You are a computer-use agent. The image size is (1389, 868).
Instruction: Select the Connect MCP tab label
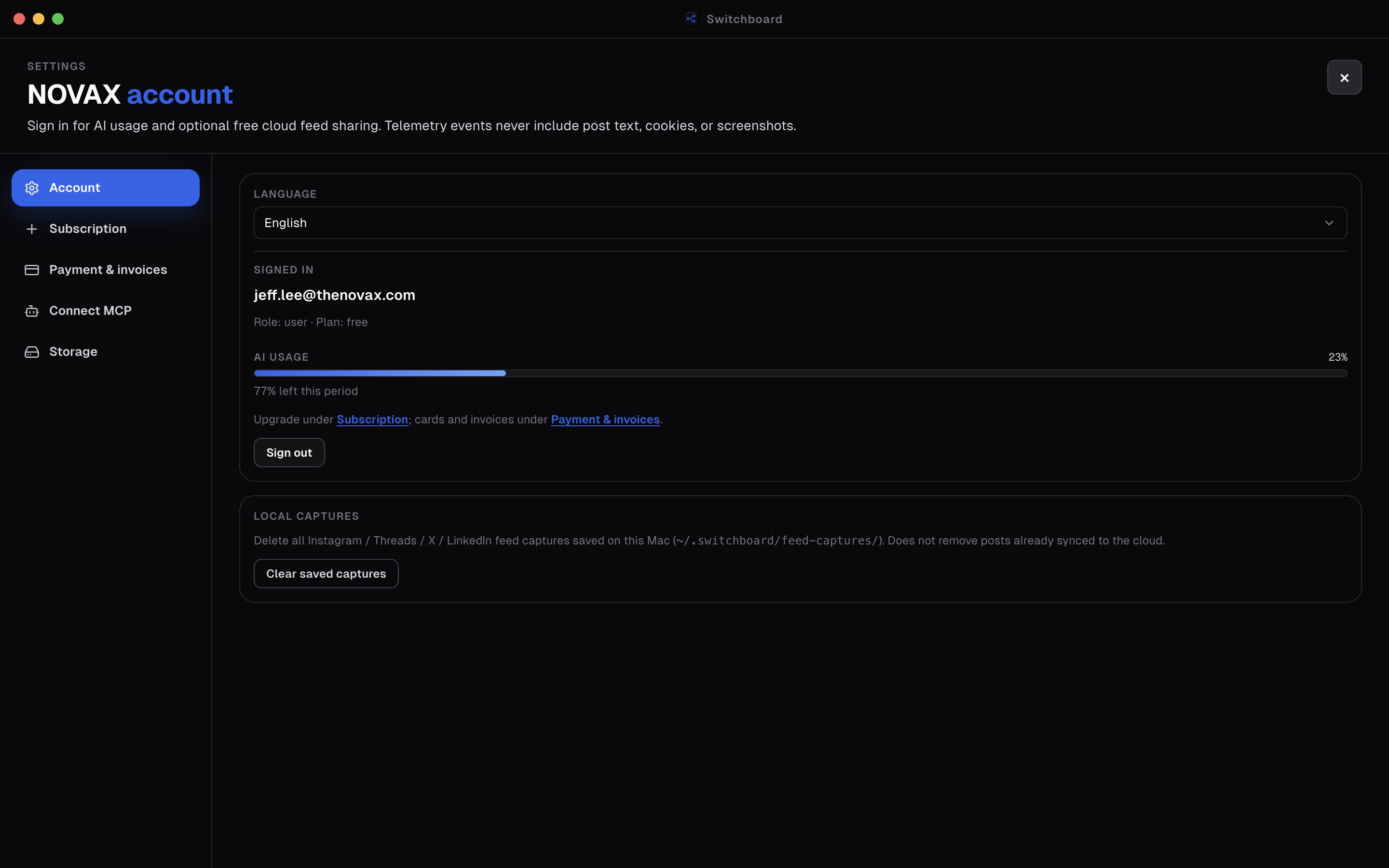click(x=90, y=311)
